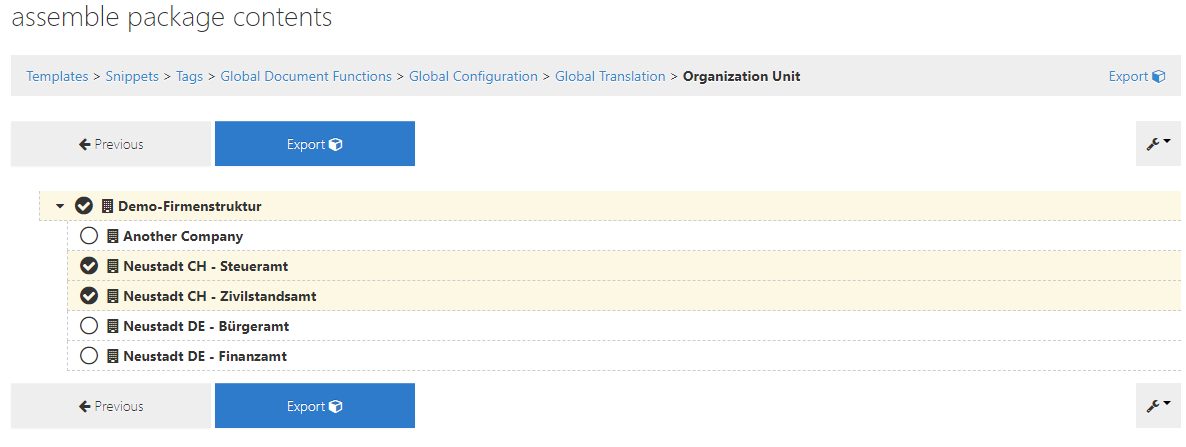Go back with the bottom Previous button

110,405
